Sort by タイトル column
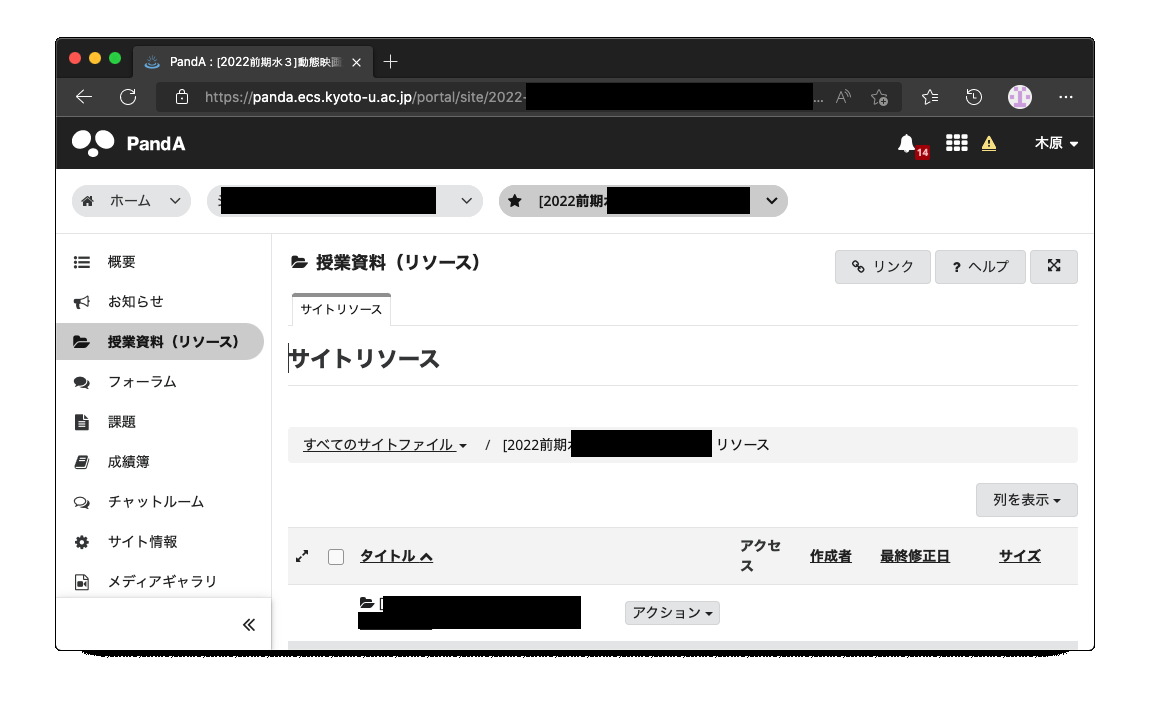The height and width of the screenshot is (724, 1150). pos(396,556)
